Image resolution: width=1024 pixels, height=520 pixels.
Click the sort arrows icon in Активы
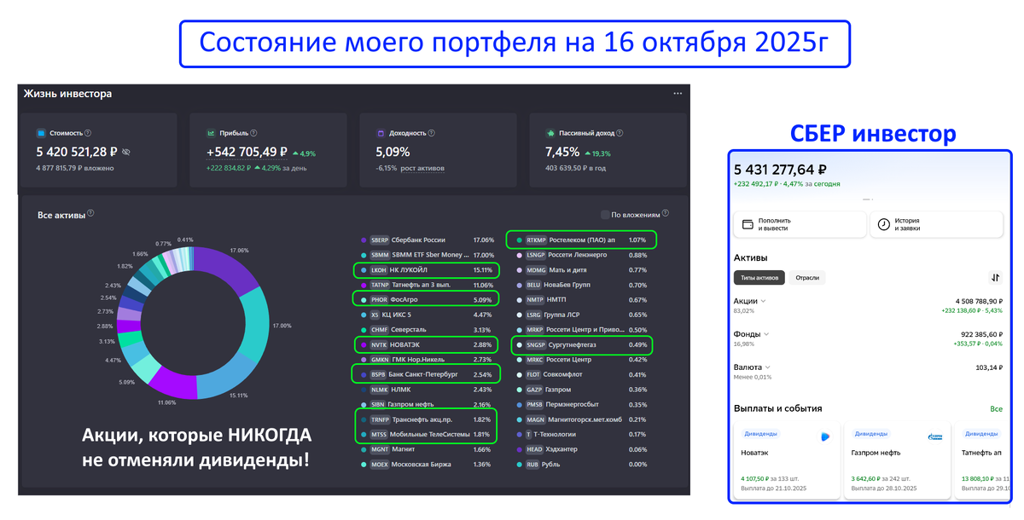[994, 277]
